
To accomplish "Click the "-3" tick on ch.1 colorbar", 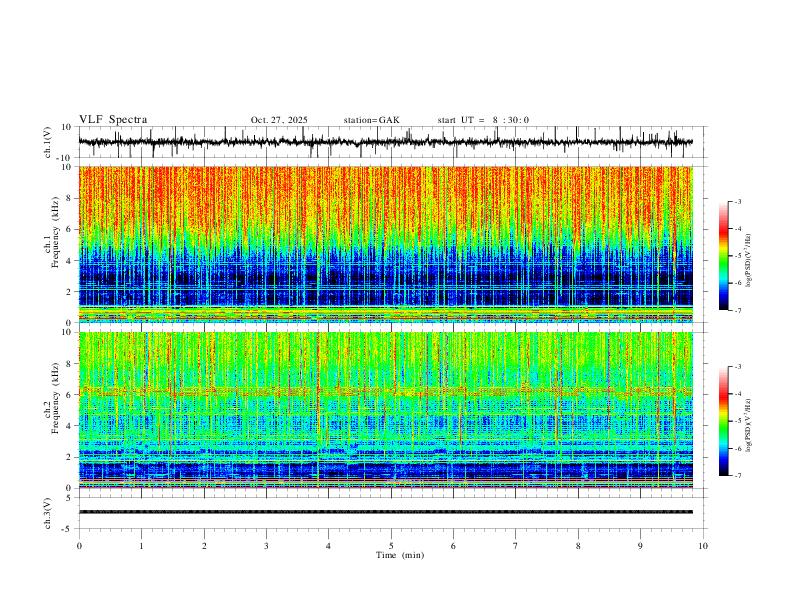I will click(x=737, y=201).
